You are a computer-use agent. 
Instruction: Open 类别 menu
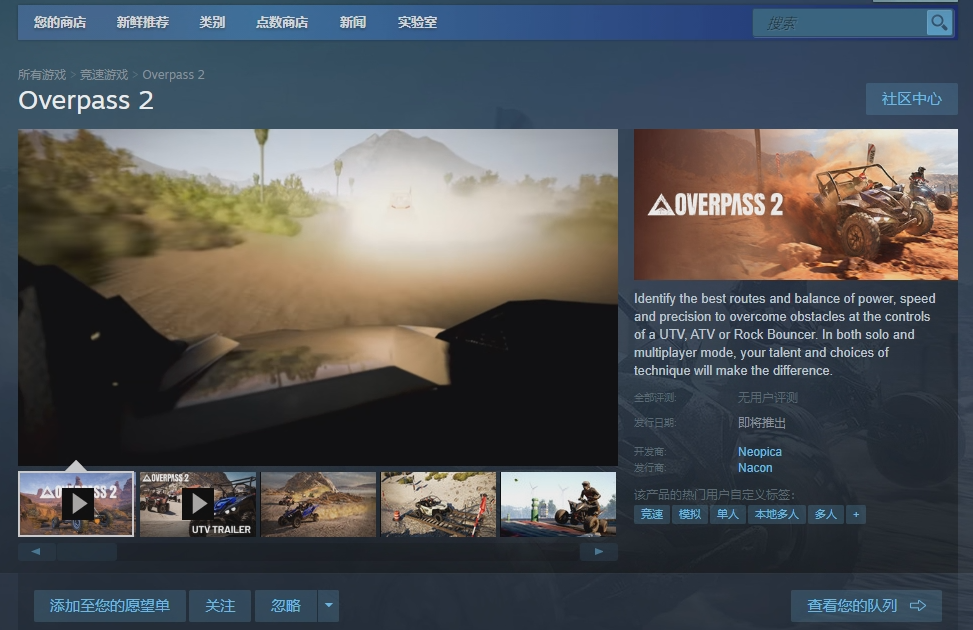(x=212, y=23)
